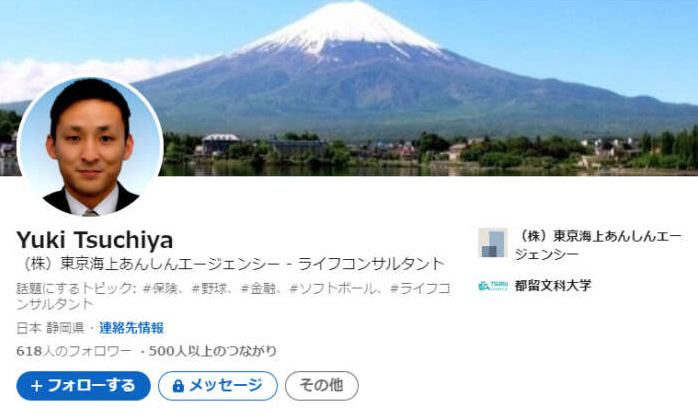Viewport: 698px width, 415px height.
Task: Open the 都留文科大学 university link
Action: pos(552,285)
